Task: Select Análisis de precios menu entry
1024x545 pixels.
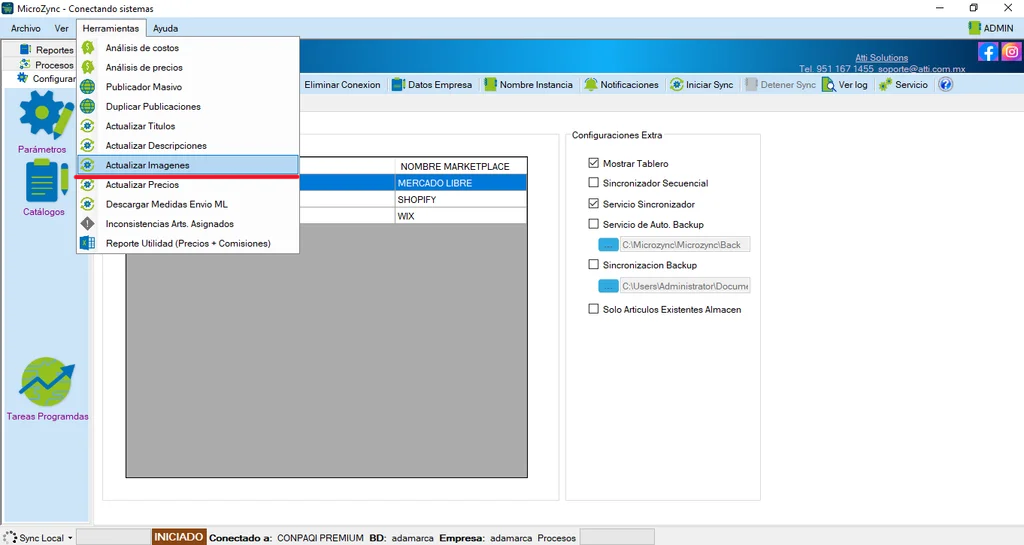Action: [188, 67]
